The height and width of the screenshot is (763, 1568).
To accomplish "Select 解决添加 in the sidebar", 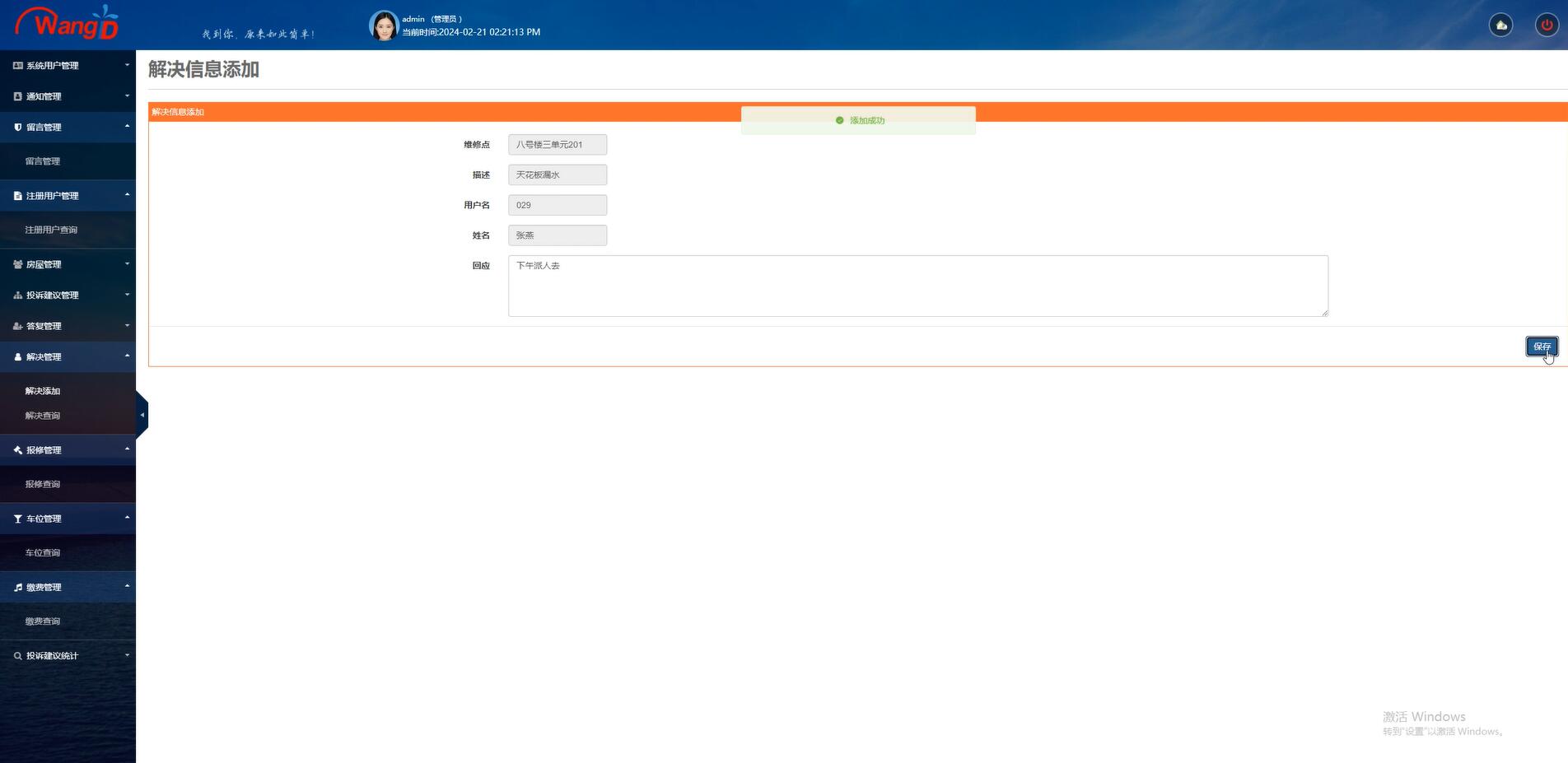I will click(x=43, y=391).
